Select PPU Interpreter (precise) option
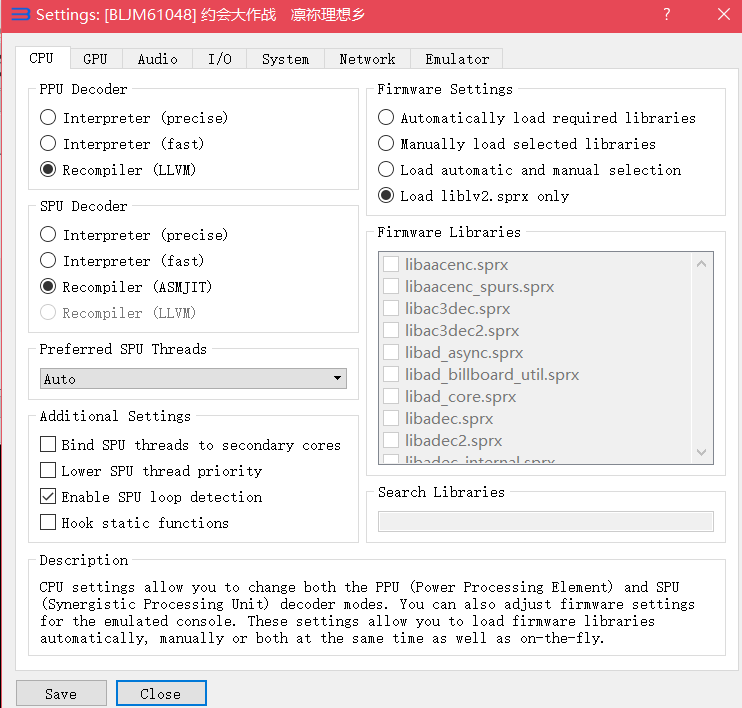The width and height of the screenshot is (742, 708). [x=48, y=118]
